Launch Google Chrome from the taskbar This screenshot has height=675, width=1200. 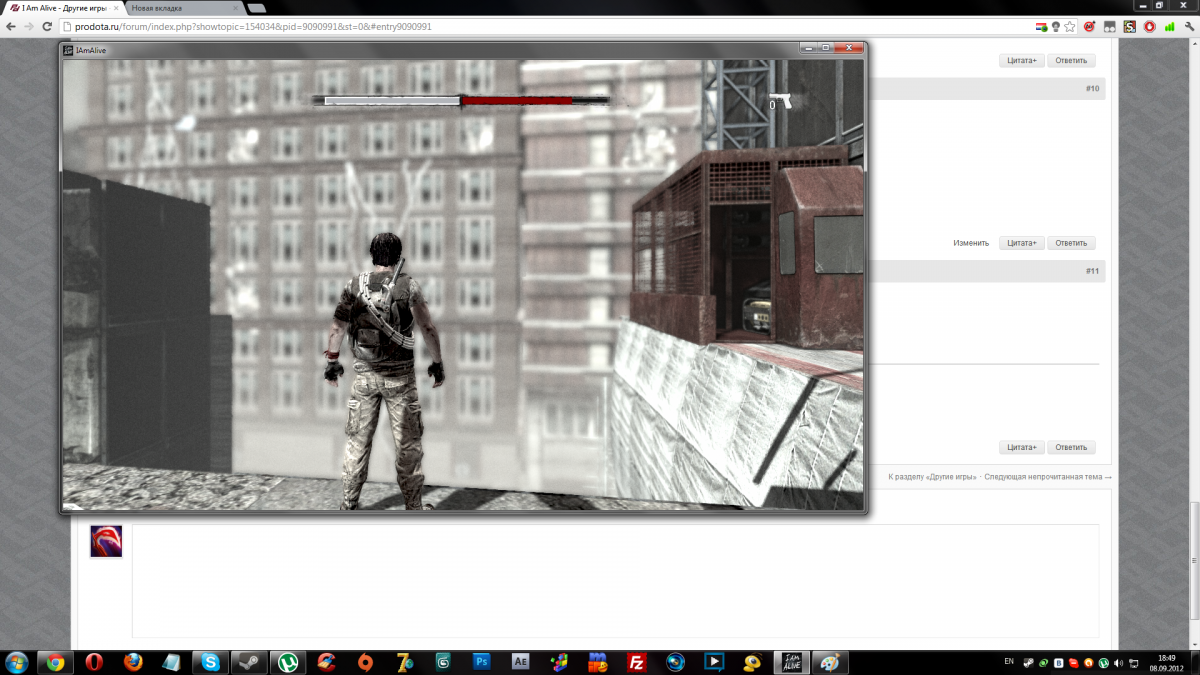[x=56, y=662]
